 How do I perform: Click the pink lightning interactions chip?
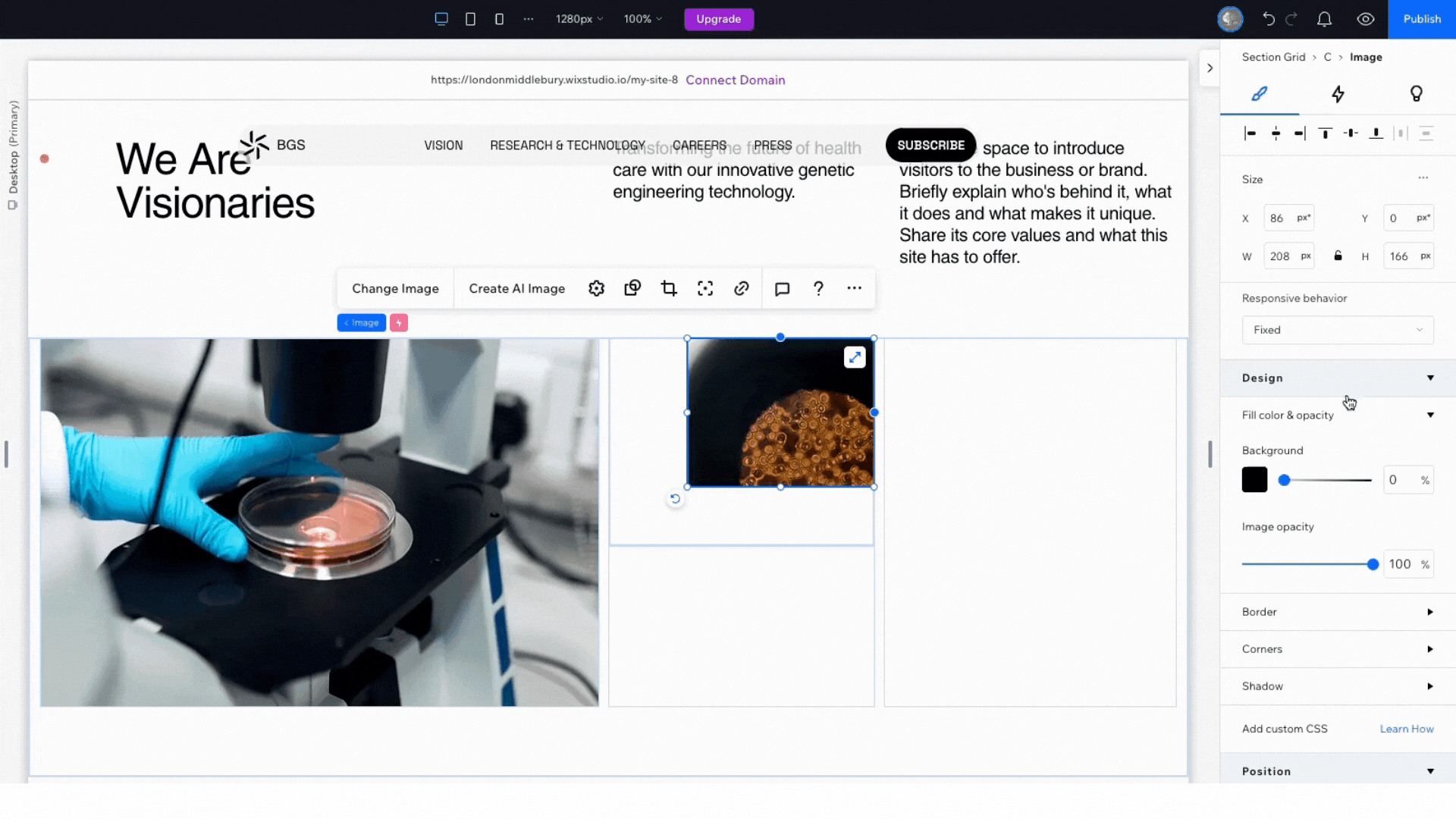(399, 323)
